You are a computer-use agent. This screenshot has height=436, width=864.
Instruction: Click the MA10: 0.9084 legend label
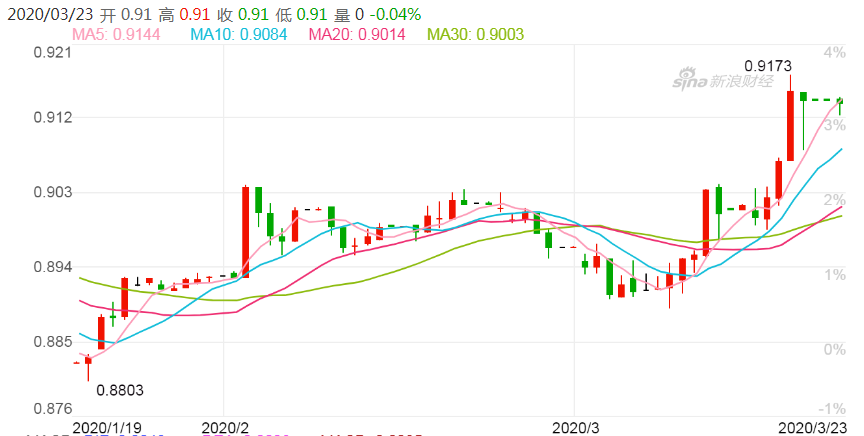239,34
